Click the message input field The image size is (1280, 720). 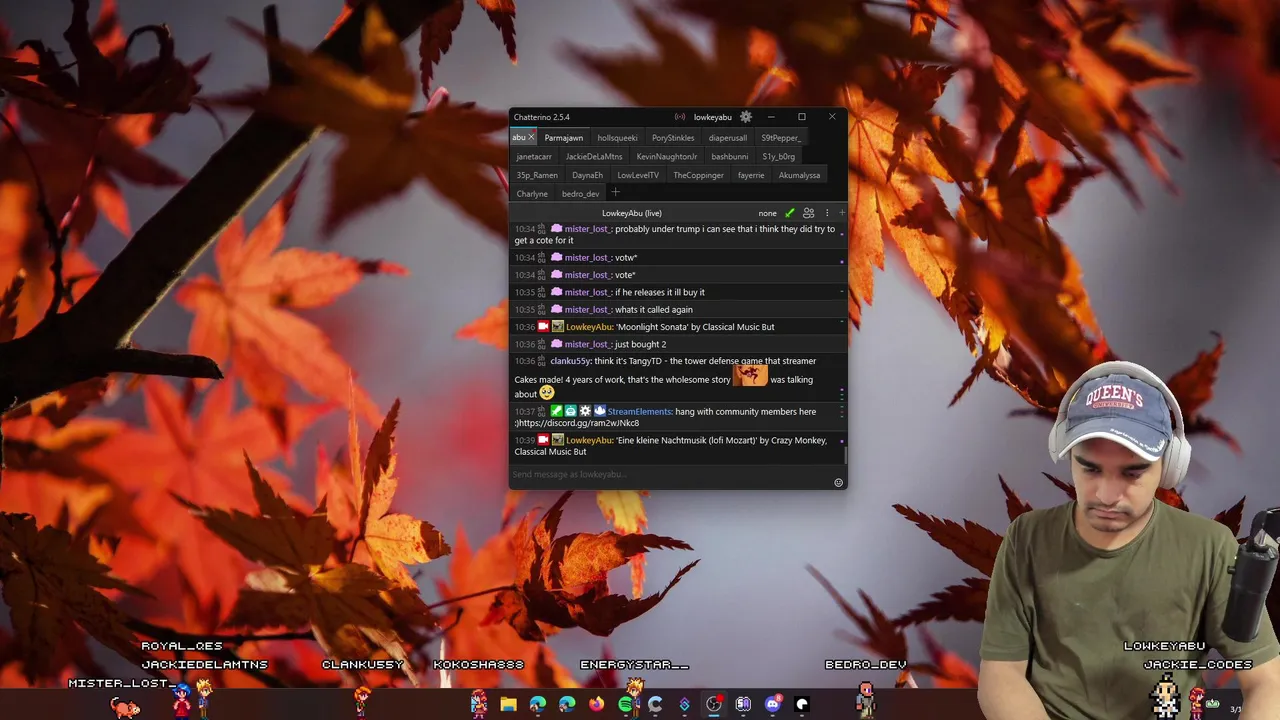click(670, 474)
